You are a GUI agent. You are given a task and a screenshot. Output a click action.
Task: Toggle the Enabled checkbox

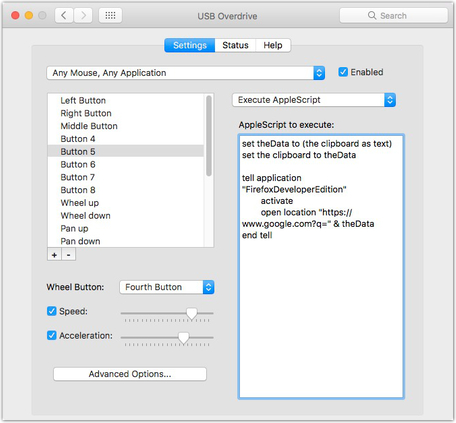click(343, 72)
